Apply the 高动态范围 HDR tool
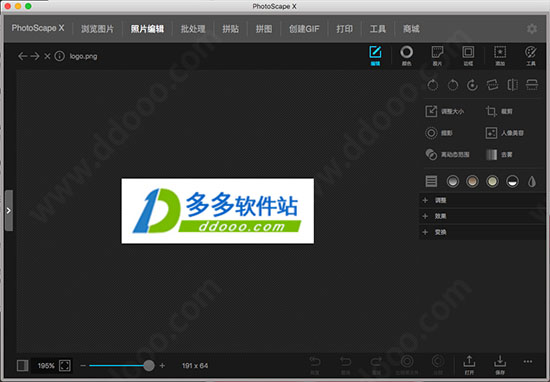The image size is (550, 382). point(447,155)
